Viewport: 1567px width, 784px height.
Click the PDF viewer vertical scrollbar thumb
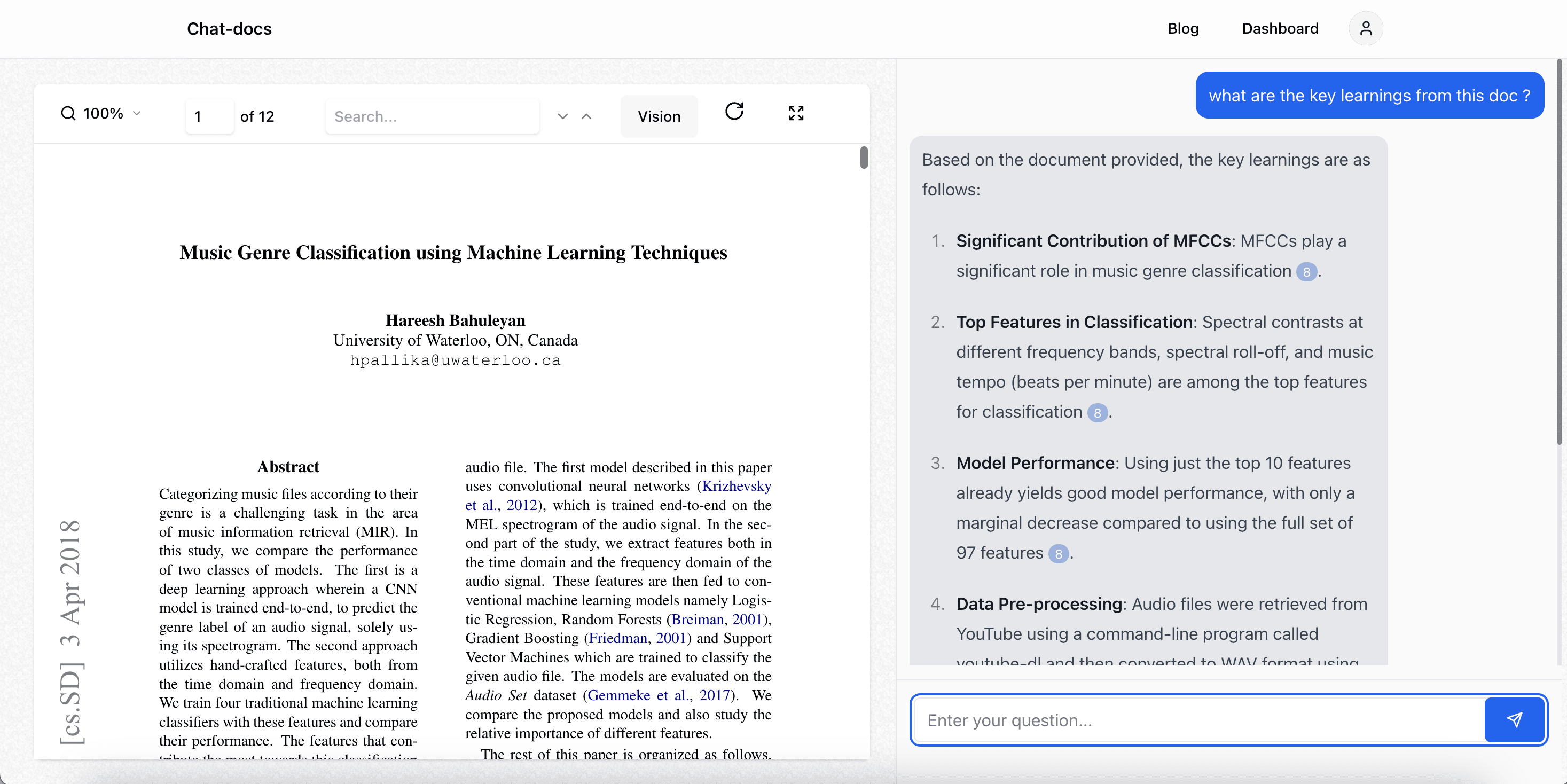click(863, 158)
